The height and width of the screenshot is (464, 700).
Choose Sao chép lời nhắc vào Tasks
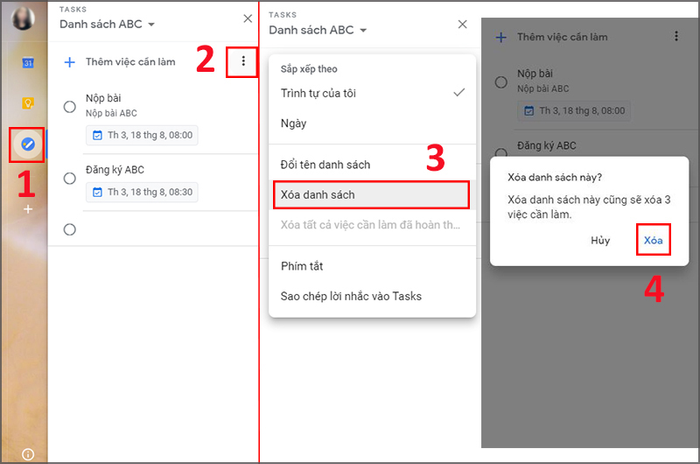pos(372,296)
